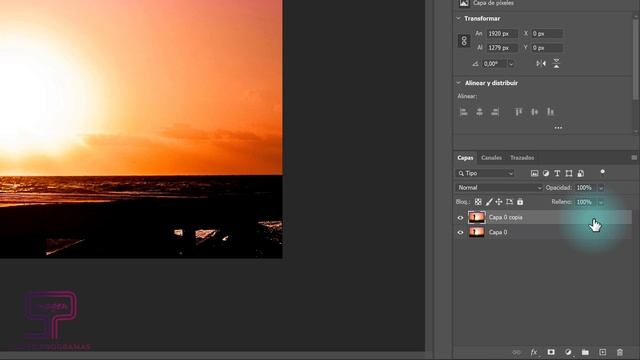Filter layers by shape layers icon
This screenshot has height=360, width=640.
tap(569, 173)
